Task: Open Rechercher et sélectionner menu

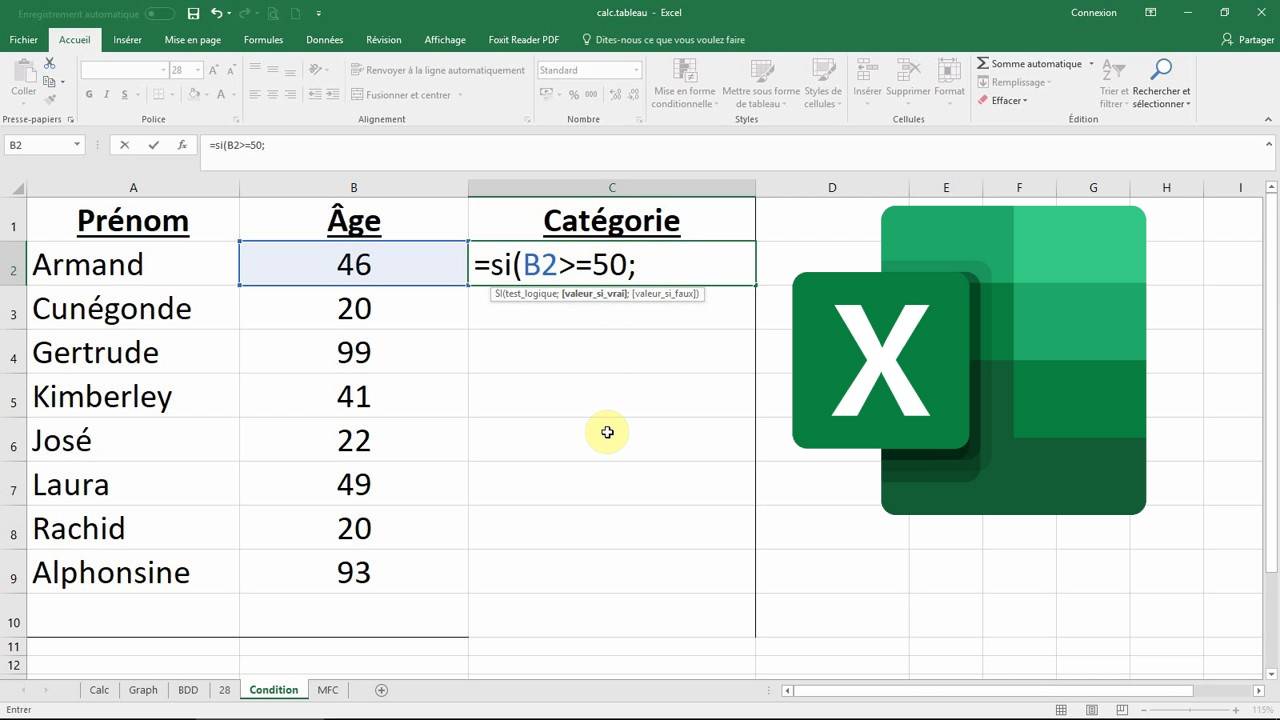Action: point(1161,84)
